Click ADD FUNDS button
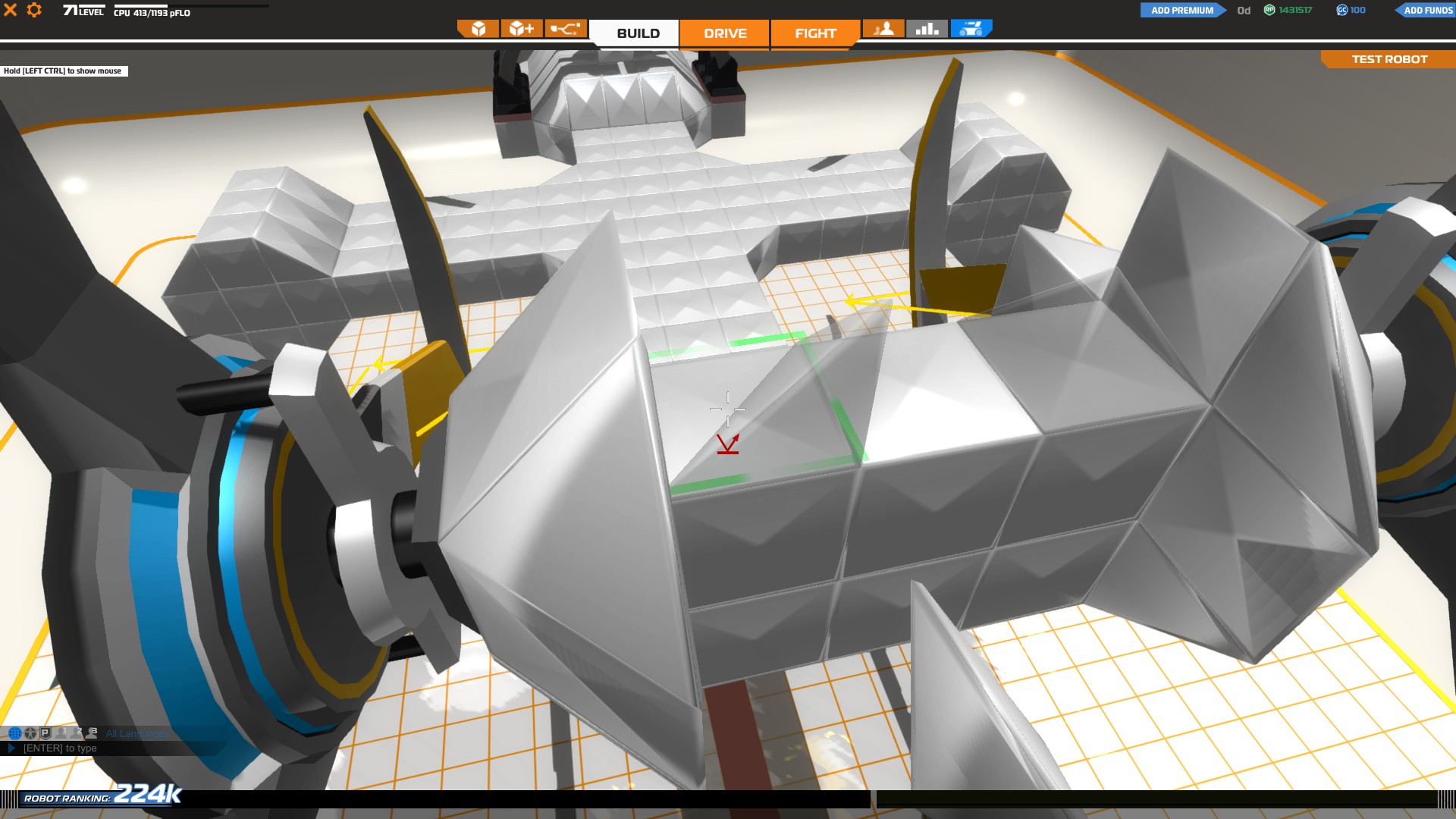1456x819 pixels. (x=1427, y=10)
